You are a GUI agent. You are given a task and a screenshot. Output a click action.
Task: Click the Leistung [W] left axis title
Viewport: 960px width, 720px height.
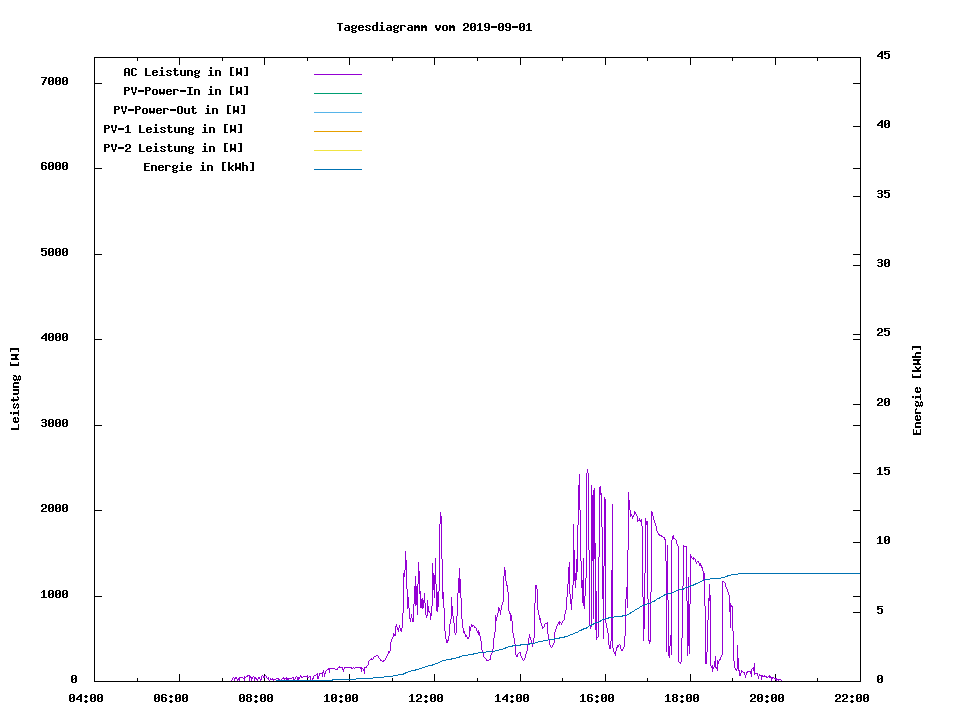click(x=15, y=389)
